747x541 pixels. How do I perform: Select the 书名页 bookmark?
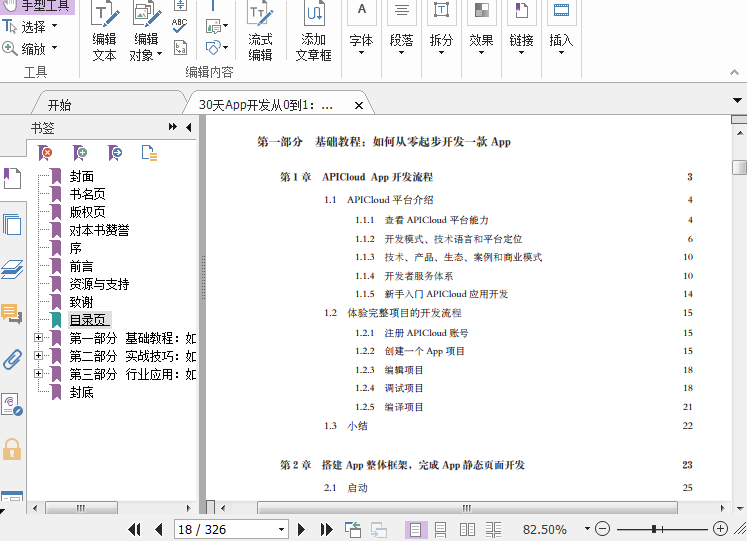88,194
